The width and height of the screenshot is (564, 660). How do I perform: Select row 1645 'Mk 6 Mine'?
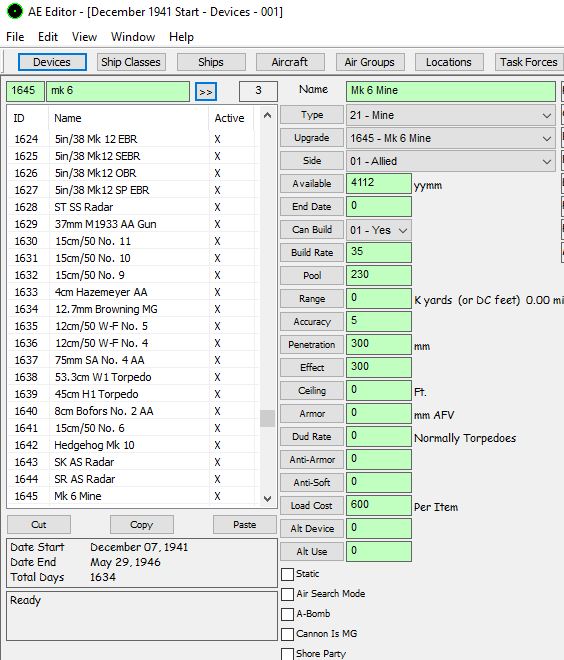131,496
